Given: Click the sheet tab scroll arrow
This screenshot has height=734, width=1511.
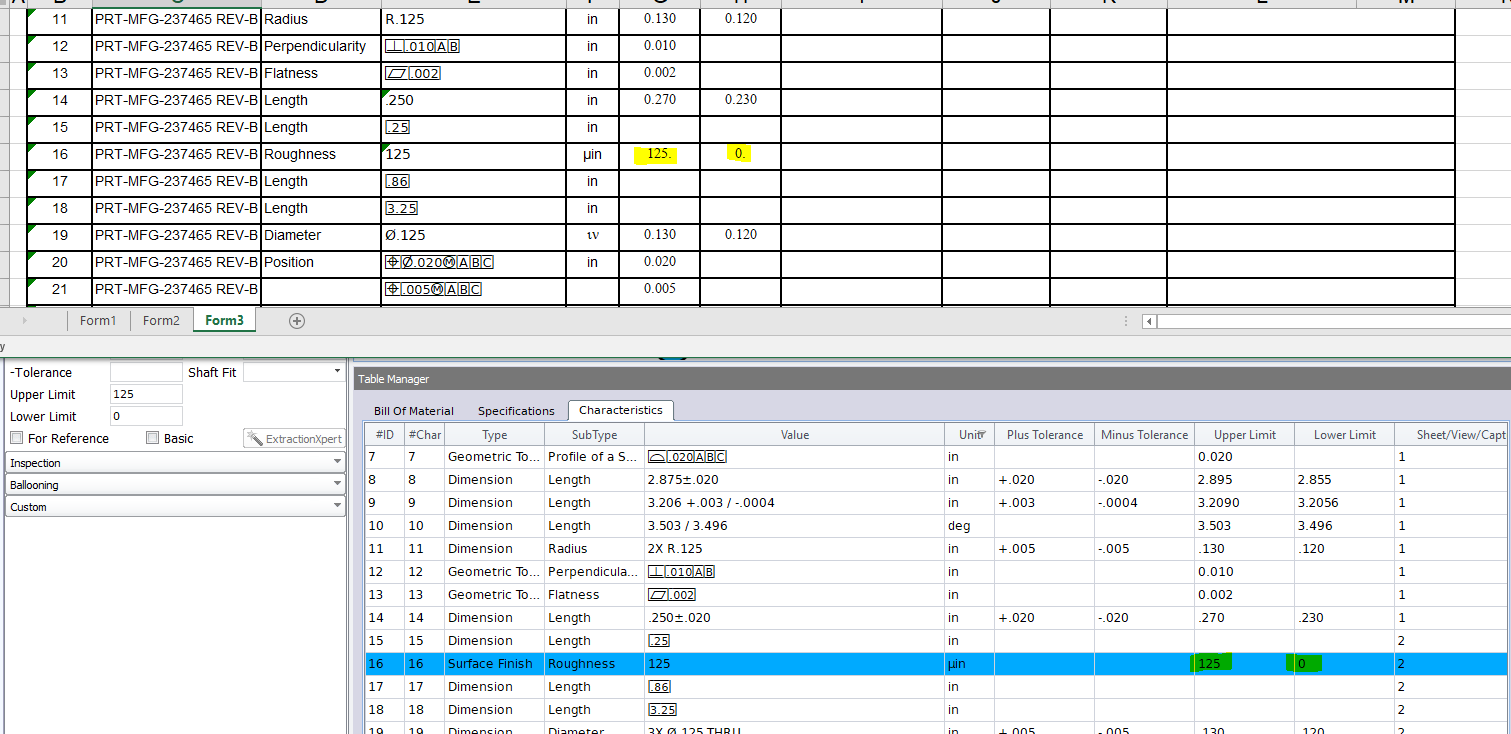Looking at the screenshot, I should pos(24,321).
